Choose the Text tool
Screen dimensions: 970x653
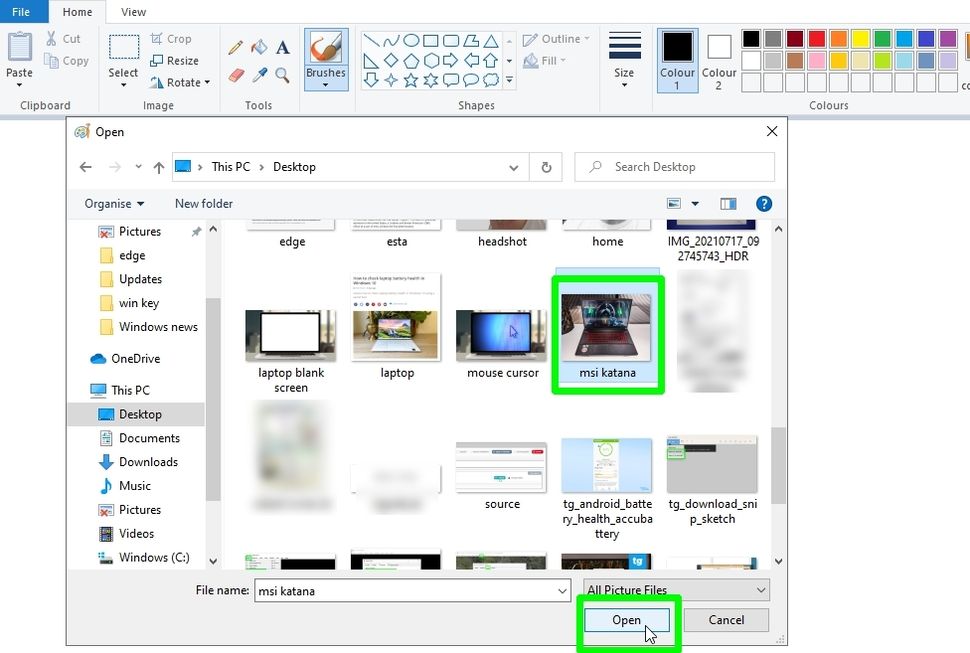(x=283, y=46)
